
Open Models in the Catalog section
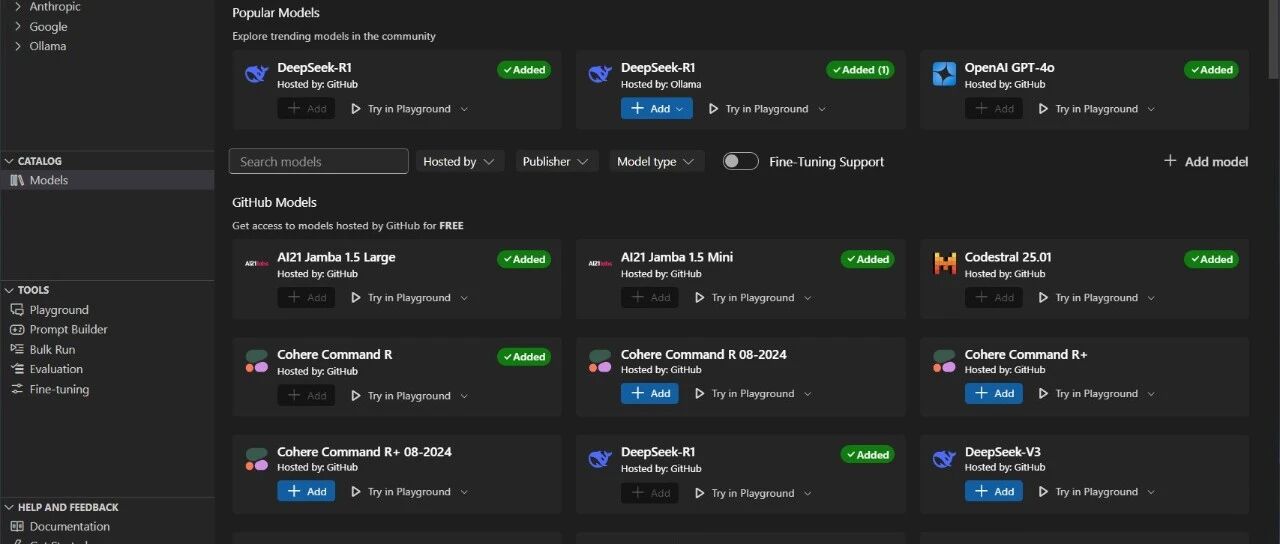pos(107,180)
